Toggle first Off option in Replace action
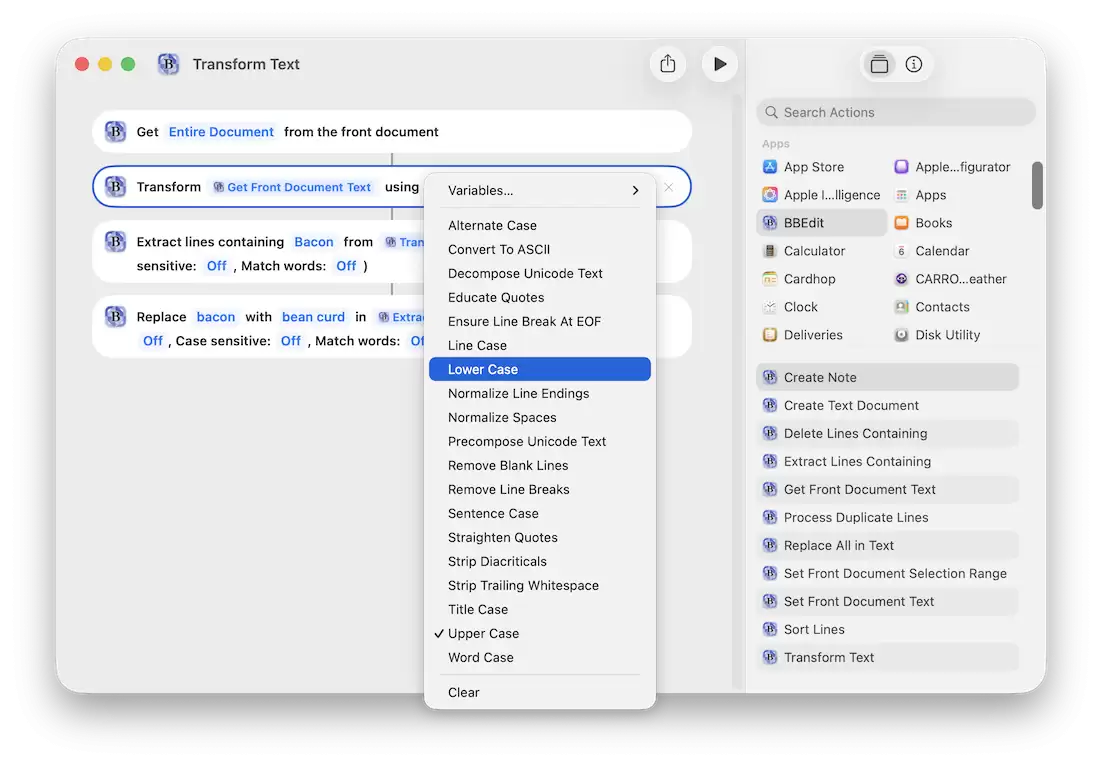The height and width of the screenshot is (767, 1102). click(153, 341)
